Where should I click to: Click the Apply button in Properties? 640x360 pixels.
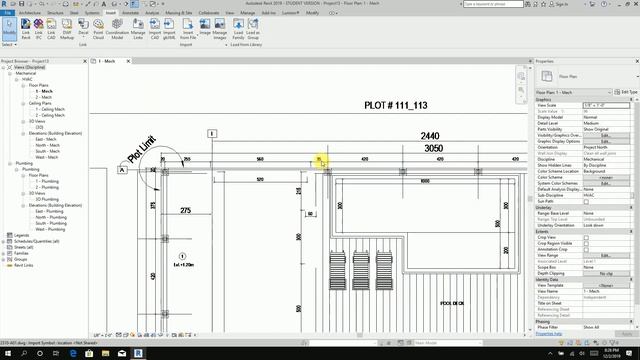627,334
